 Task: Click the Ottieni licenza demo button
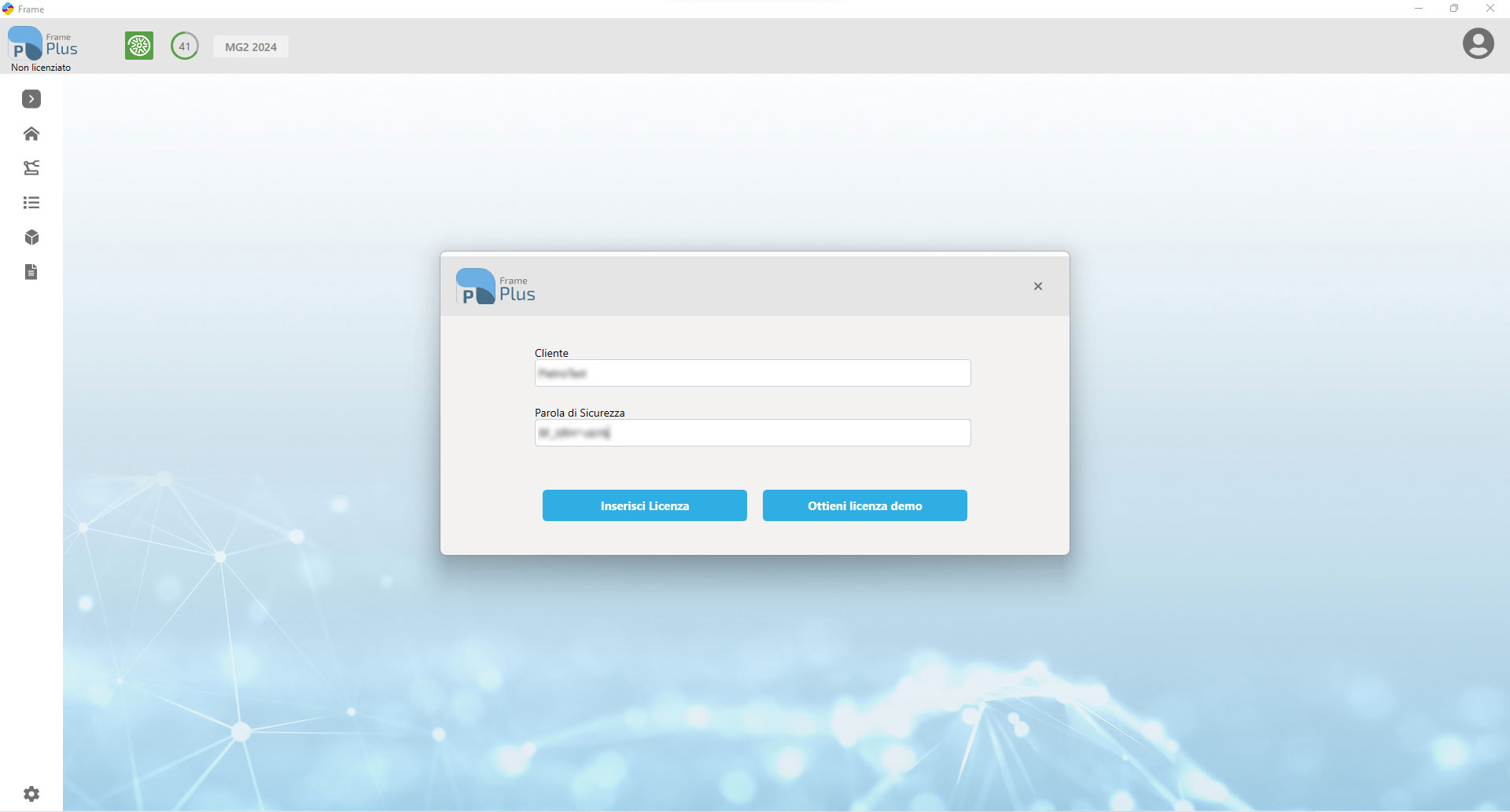point(865,505)
